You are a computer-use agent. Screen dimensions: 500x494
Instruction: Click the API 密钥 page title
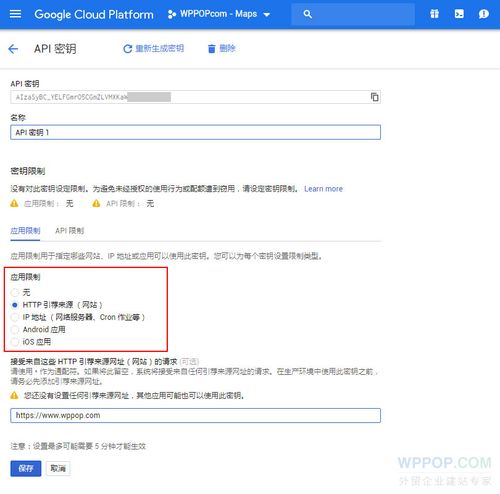coord(55,49)
